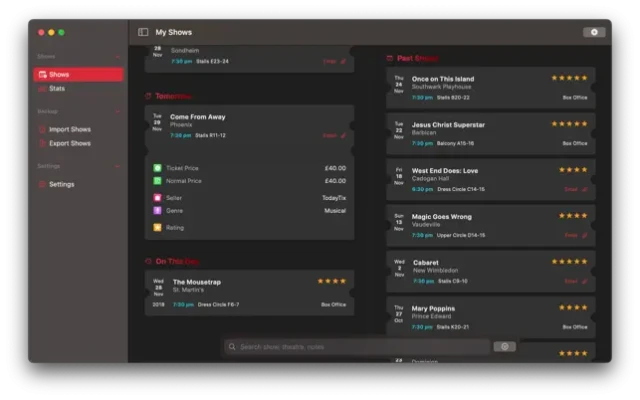Click the On This Day section icon
The width and height of the screenshot is (640, 400).
click(x=148, y=261)
